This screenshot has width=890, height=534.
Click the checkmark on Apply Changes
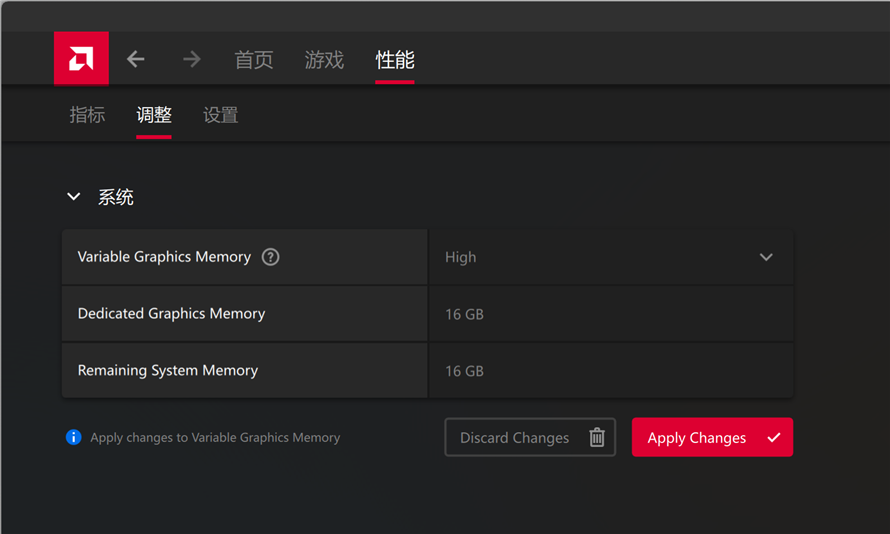coord(774,438)
